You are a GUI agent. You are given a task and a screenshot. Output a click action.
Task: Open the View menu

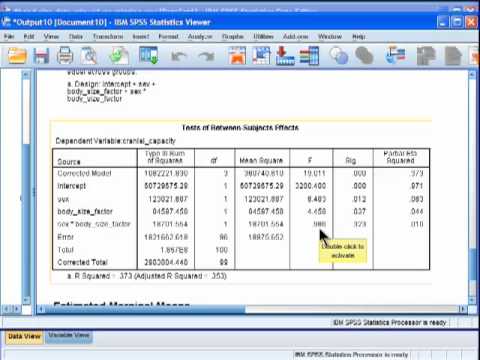51,36
